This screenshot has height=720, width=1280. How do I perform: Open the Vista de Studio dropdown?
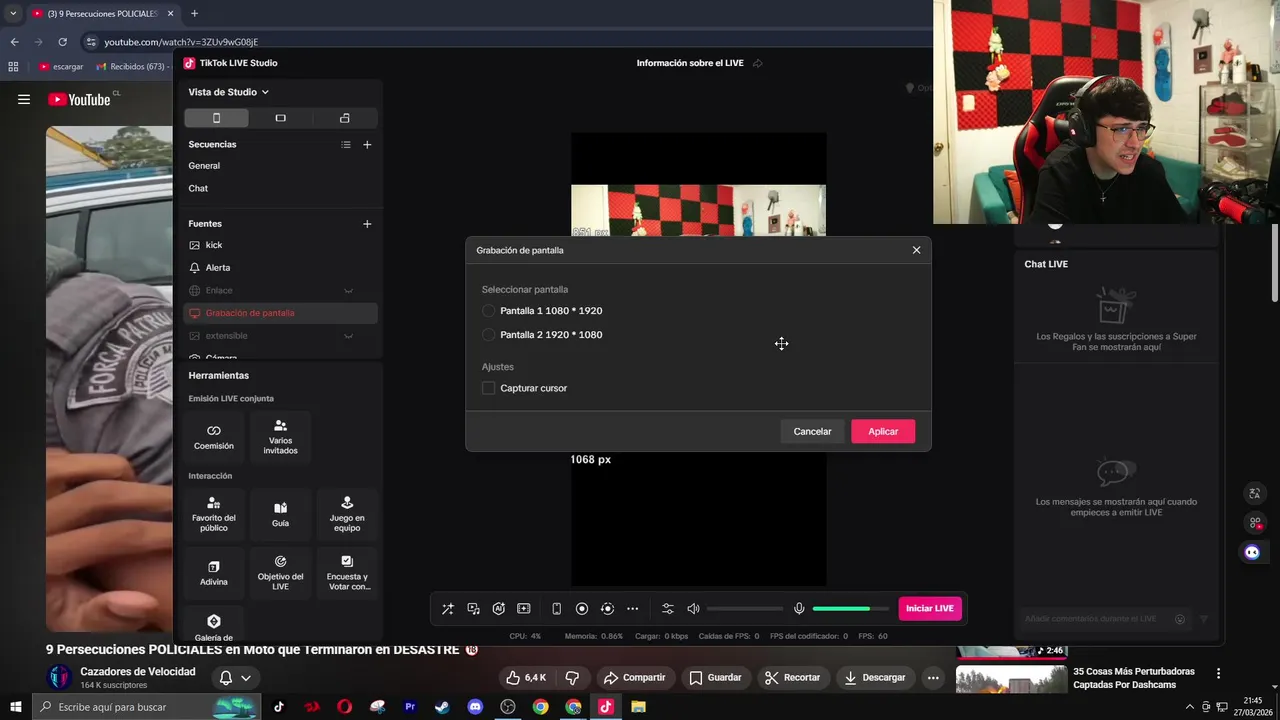(228, 92)
